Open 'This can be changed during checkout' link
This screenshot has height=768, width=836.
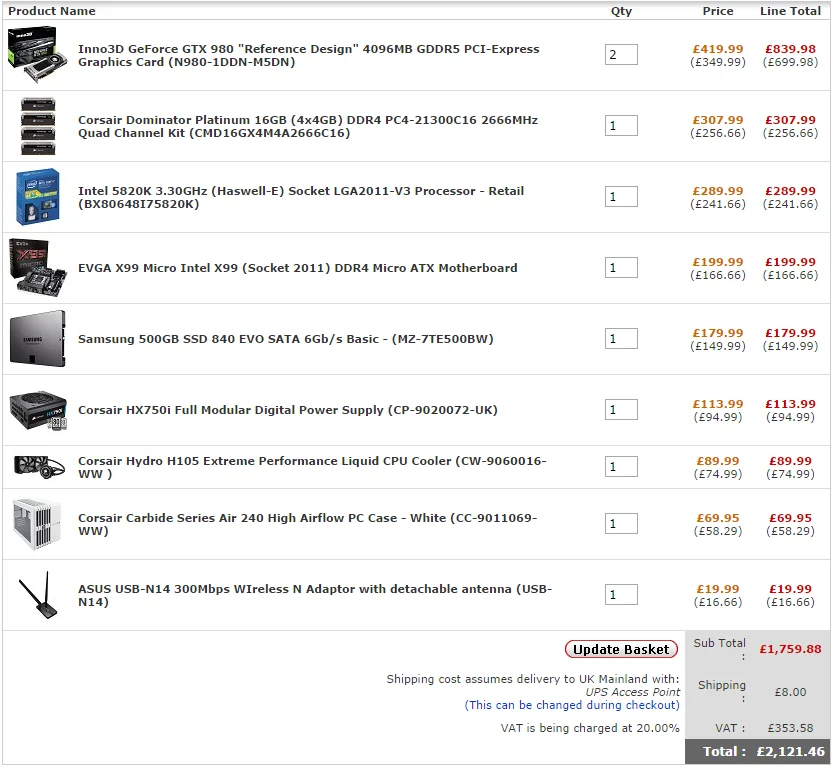pyautogui.click(x=572, y=705)
